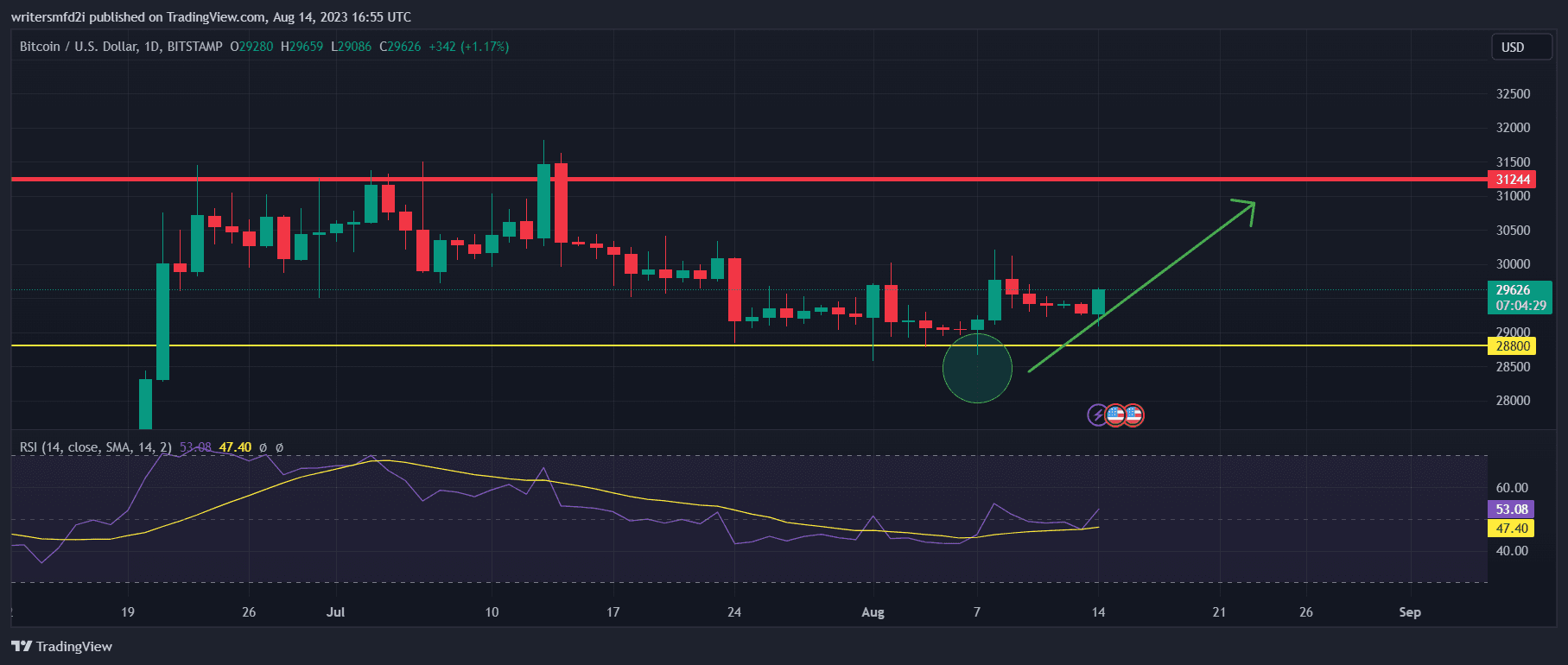Click the purple 53.08 RSI axis label
The image size is (1568, 665).
1511,510
